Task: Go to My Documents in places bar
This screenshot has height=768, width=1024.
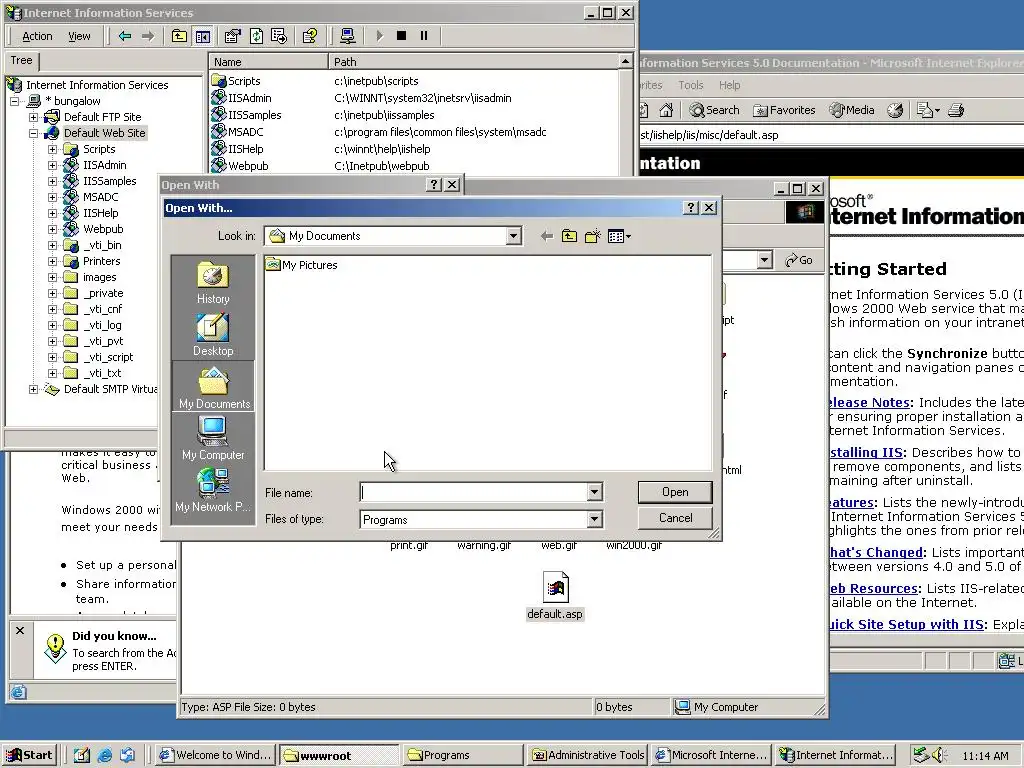Action: click(213, 387)
